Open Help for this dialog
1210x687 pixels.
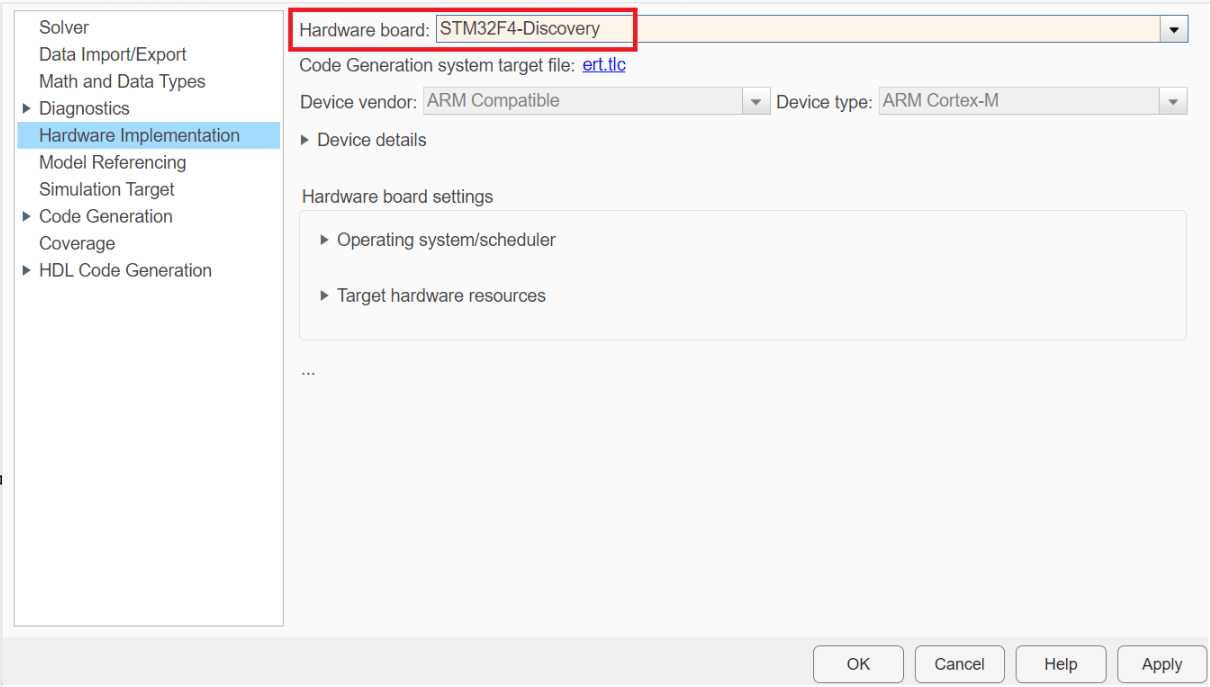1061,664
